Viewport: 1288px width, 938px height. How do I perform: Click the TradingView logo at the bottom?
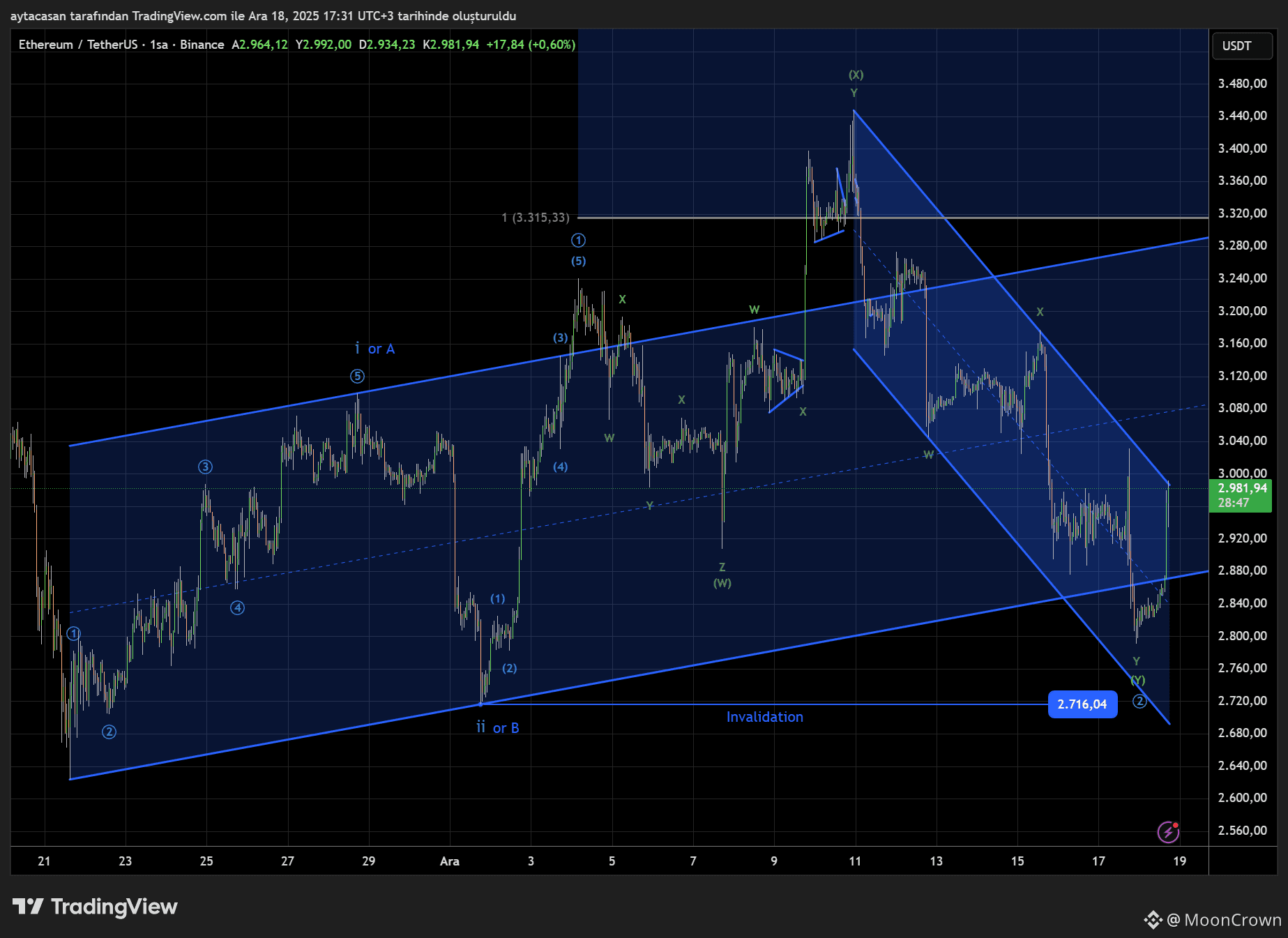(95, 907)
